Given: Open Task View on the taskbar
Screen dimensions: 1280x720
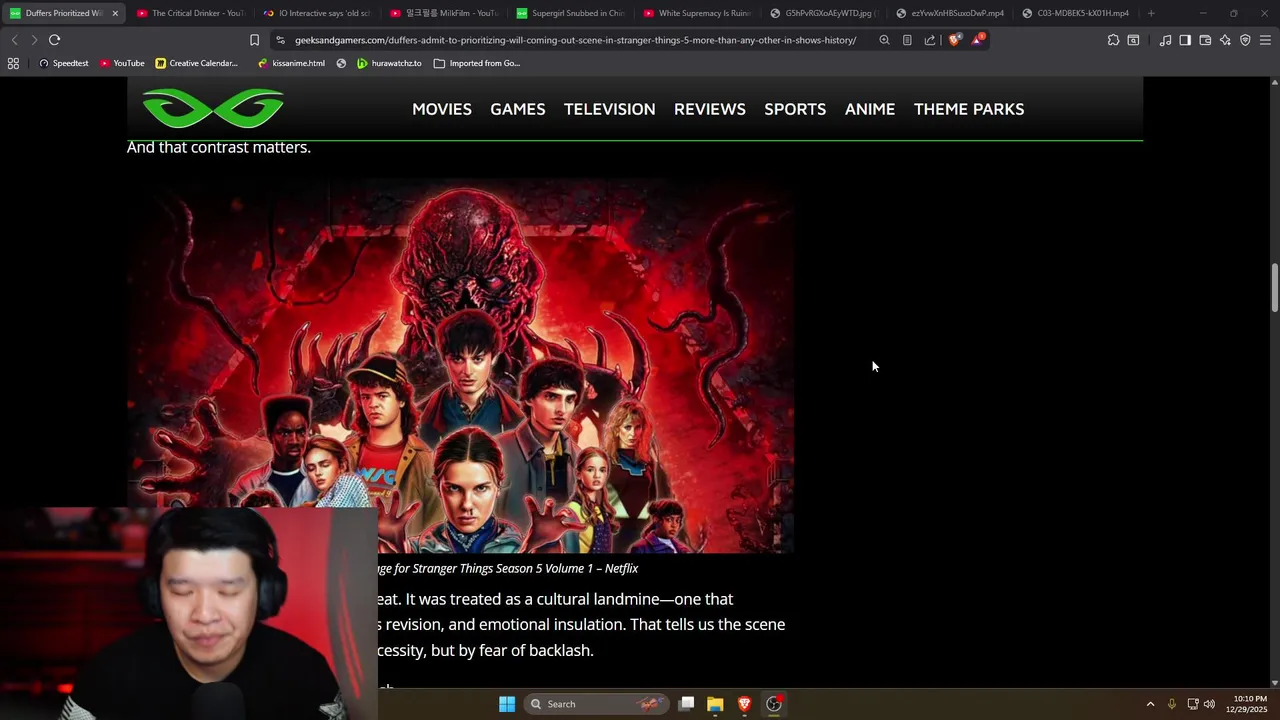Looking at the screenshot, I should point(687,704).
